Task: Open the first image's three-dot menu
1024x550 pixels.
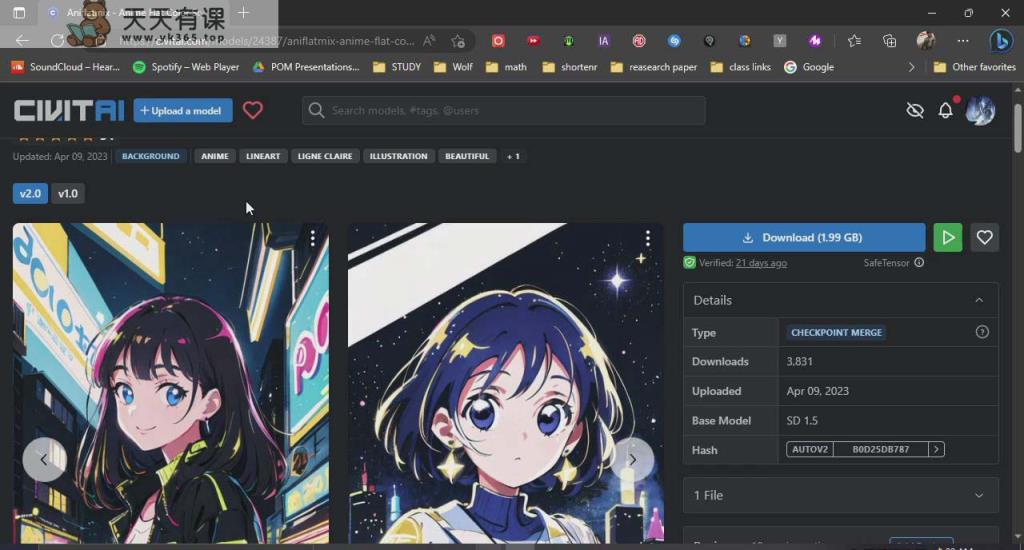Action: (x=313, y=238)
